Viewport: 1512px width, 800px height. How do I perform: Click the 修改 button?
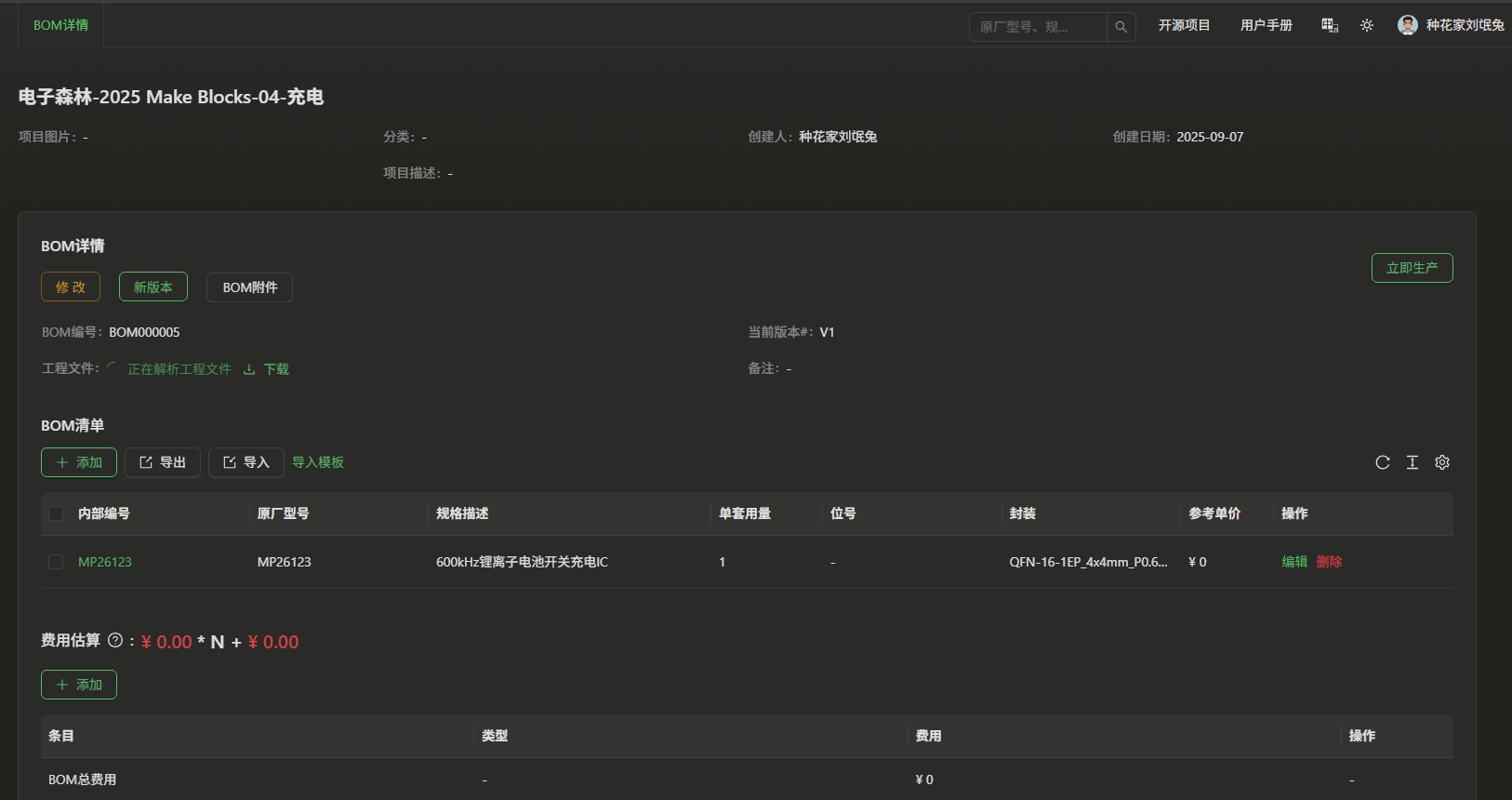71,287
